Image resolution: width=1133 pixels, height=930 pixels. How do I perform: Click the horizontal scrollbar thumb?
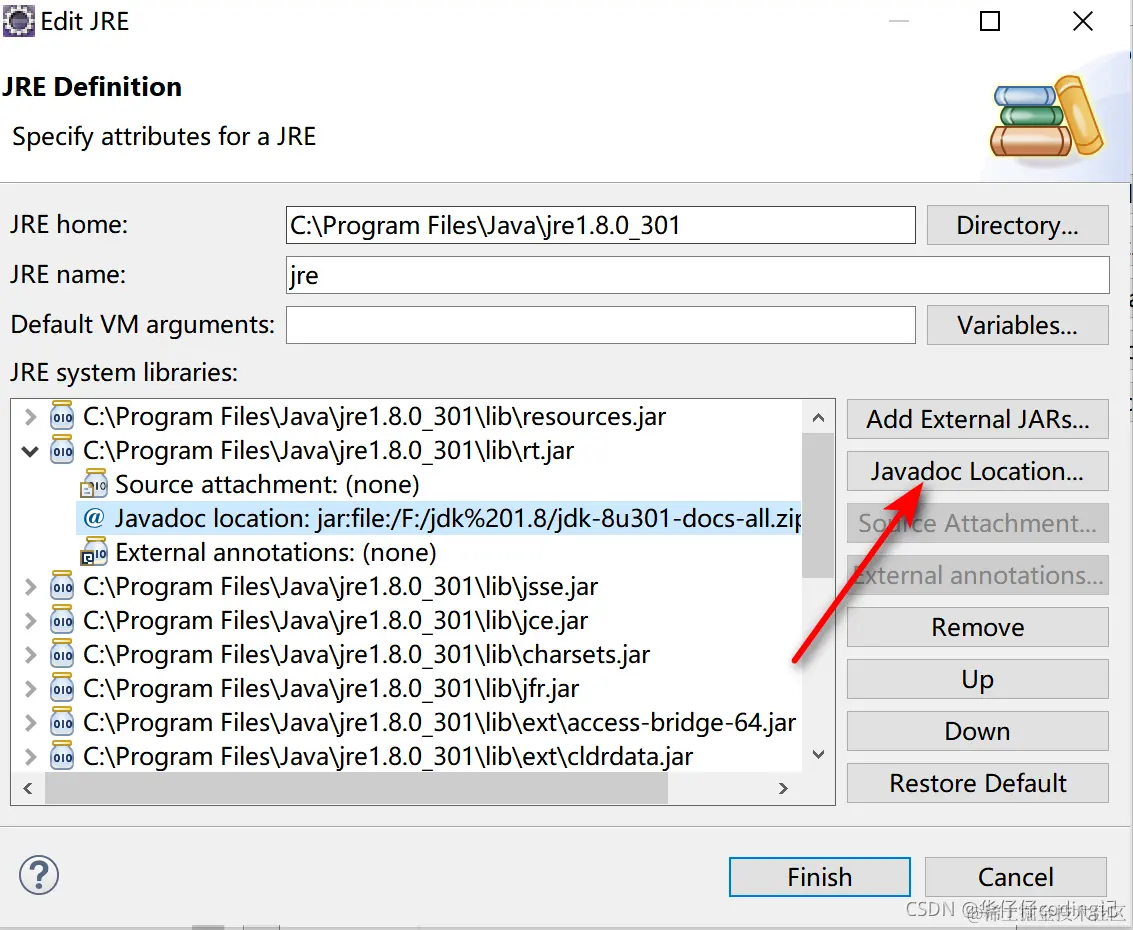tap(356, 788)
